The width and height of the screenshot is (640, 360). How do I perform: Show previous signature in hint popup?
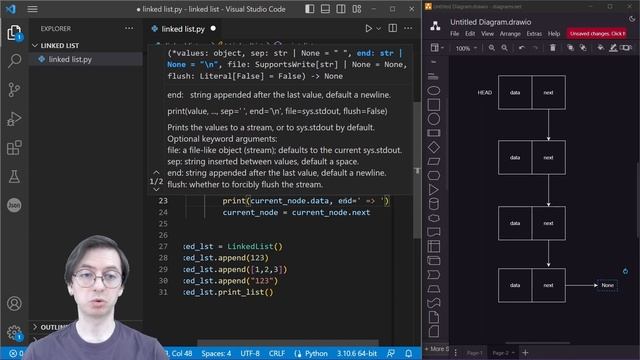(x=156, y=172)
